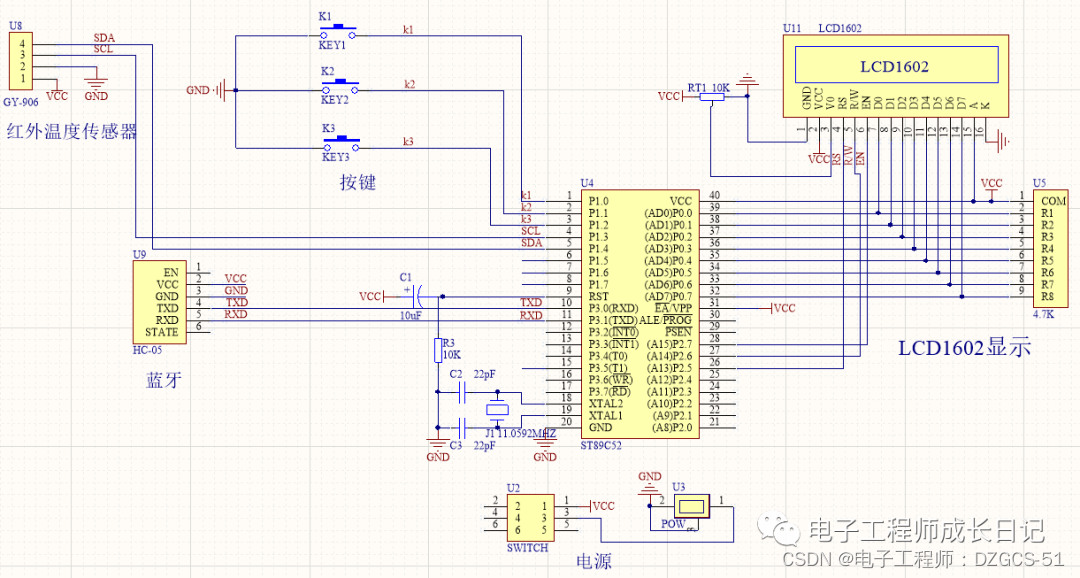Select the K3 push button symbol
The width and height of the screenshot is (1080, 578).
click(342, 144)
